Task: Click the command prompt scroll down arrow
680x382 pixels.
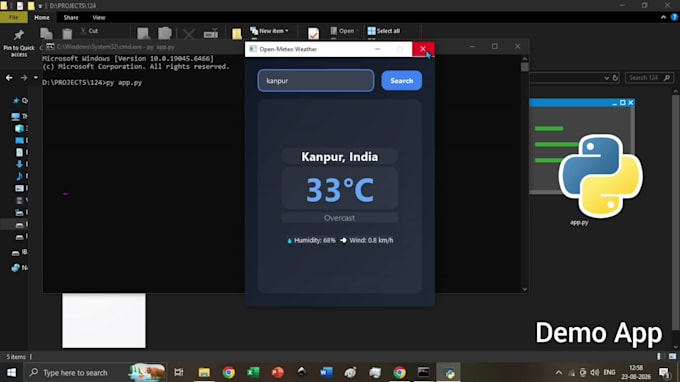Action: [525, 289]
